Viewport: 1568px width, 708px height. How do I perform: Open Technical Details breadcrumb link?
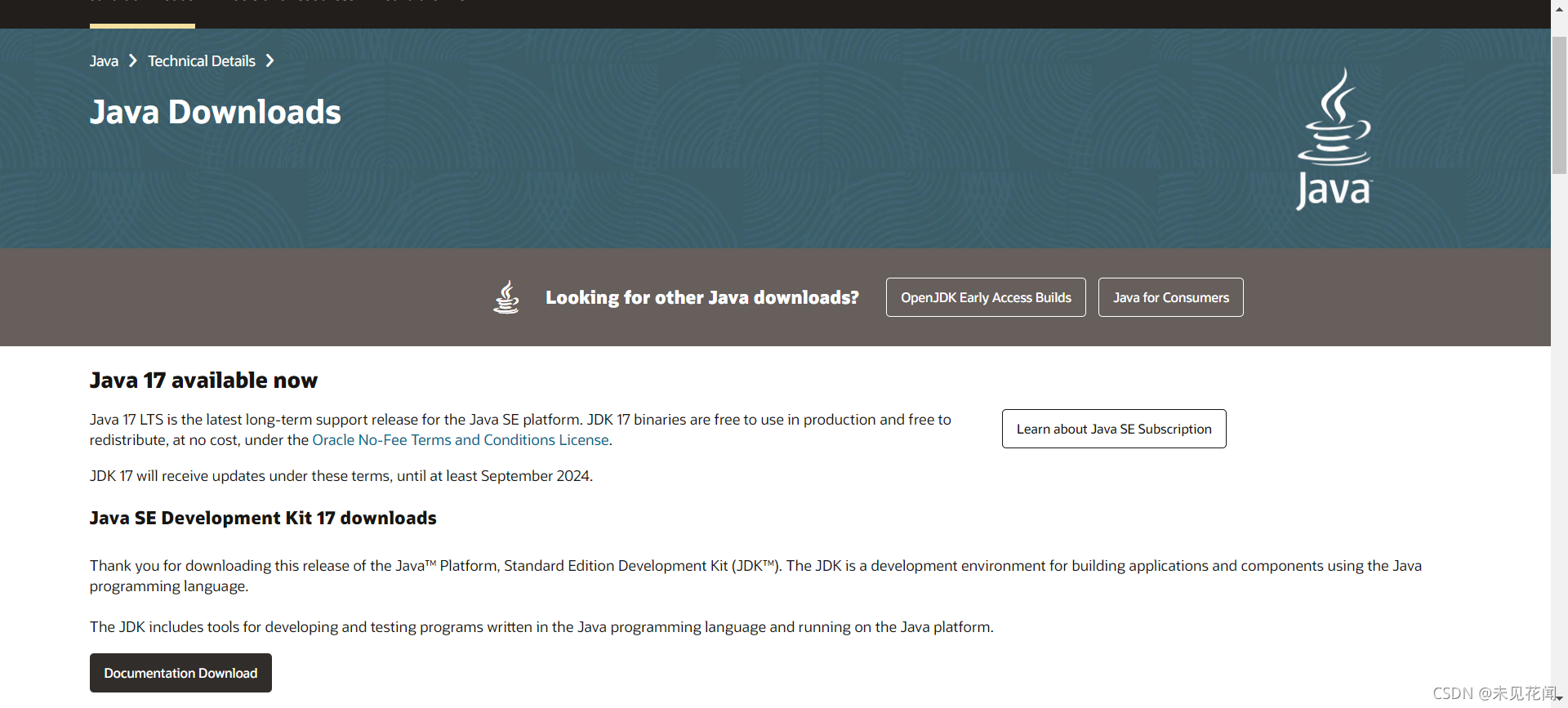point(202,61)
